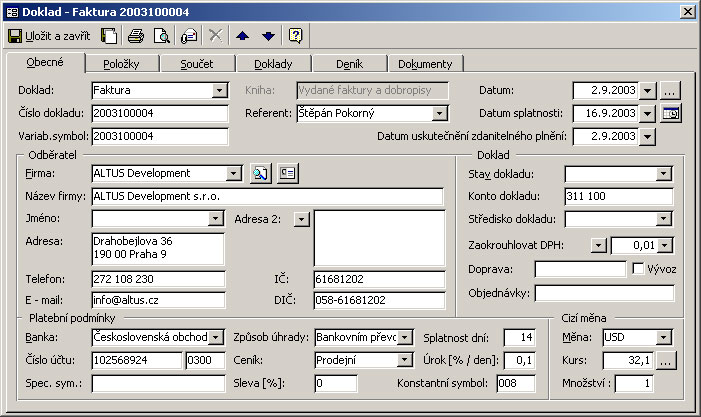Open the company address card icon

click(288, 173)
